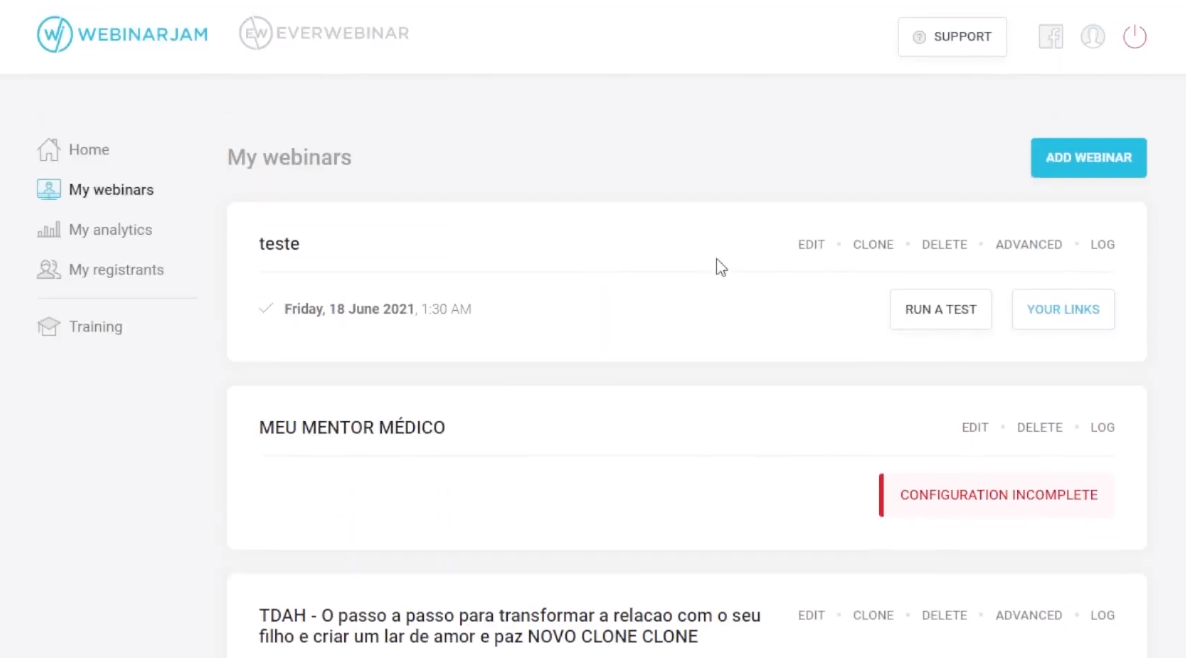This screenshot has width=1186, height=658.
Task: Click EDIT on the teste webinar
Action: (811, 244)
